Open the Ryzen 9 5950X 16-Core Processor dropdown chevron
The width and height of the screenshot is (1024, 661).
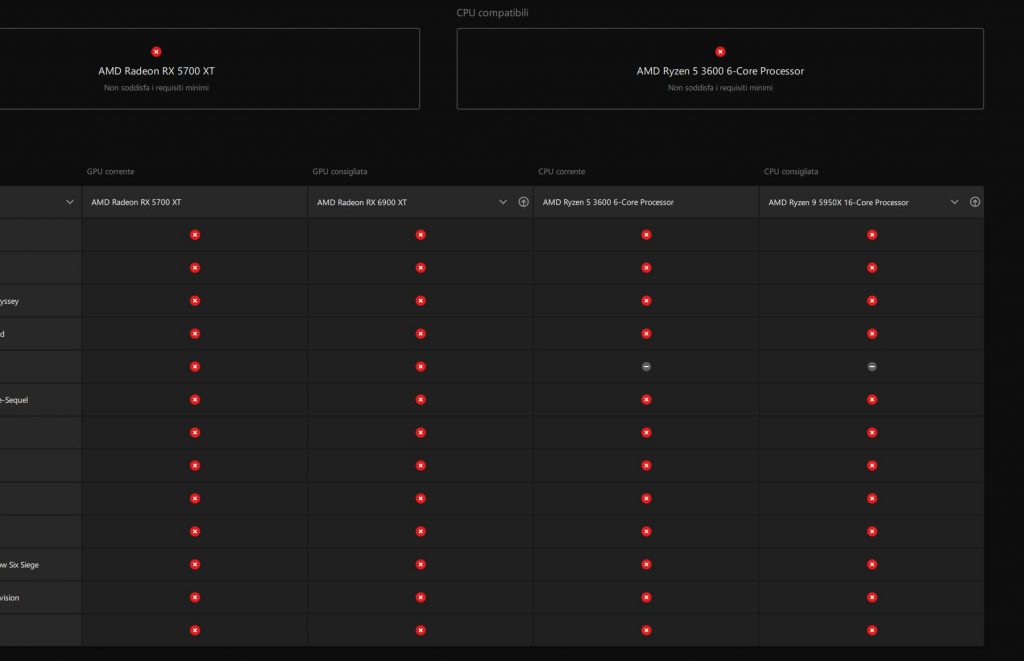(954, 202)
